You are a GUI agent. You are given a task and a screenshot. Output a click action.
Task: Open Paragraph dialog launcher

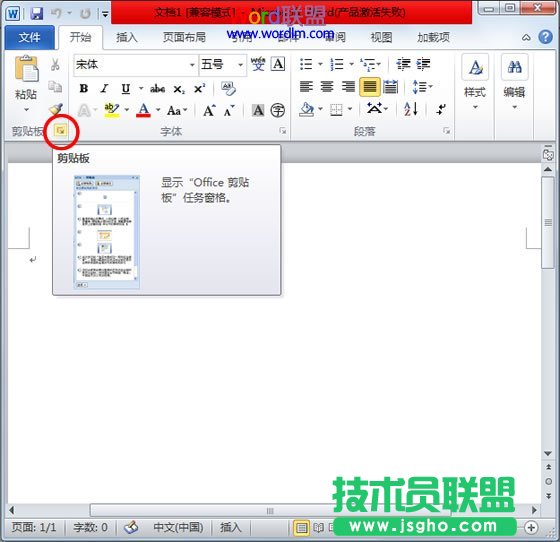446,131
